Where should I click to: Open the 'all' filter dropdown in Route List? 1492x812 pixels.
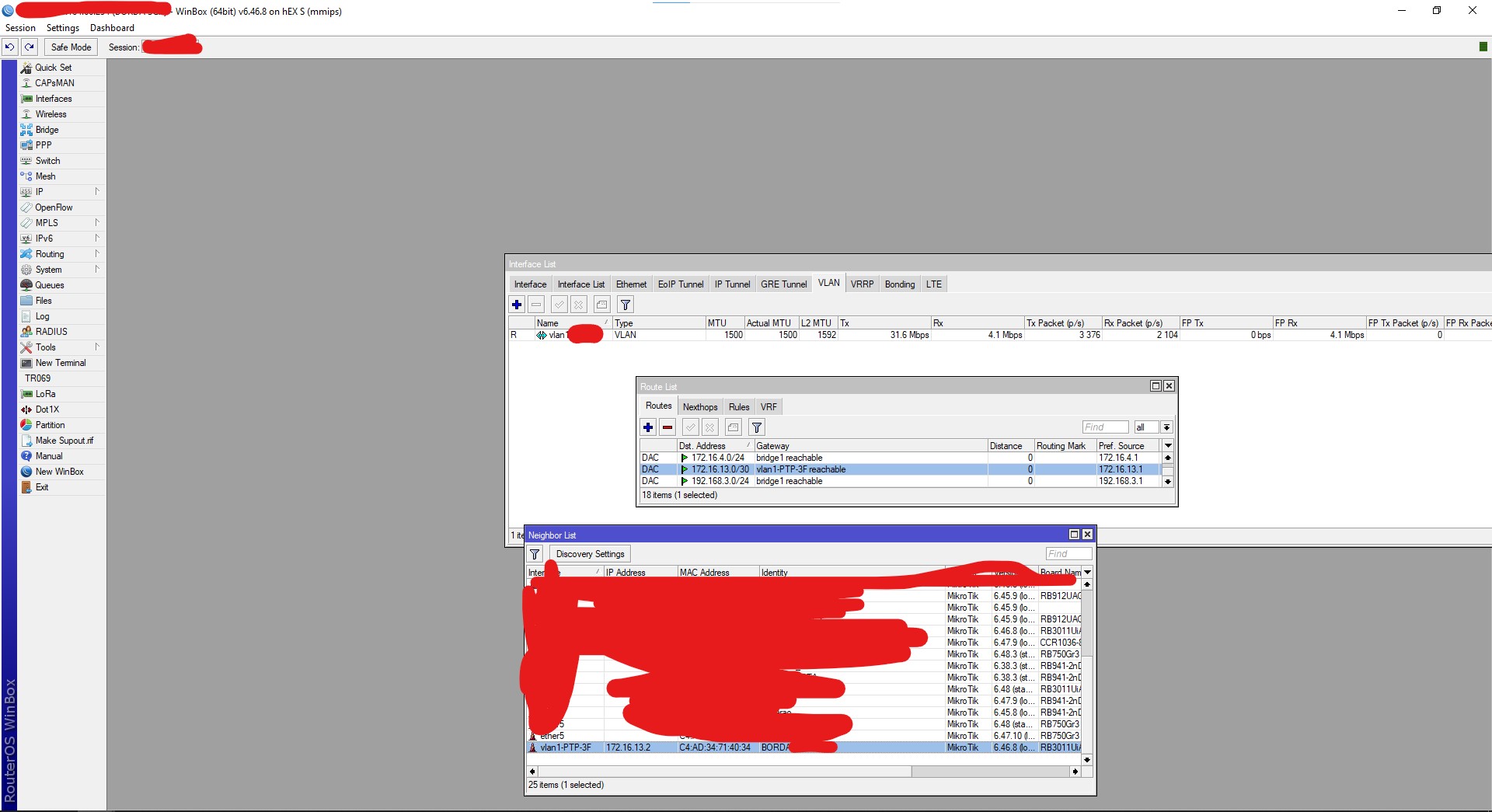click(1166, 427)
